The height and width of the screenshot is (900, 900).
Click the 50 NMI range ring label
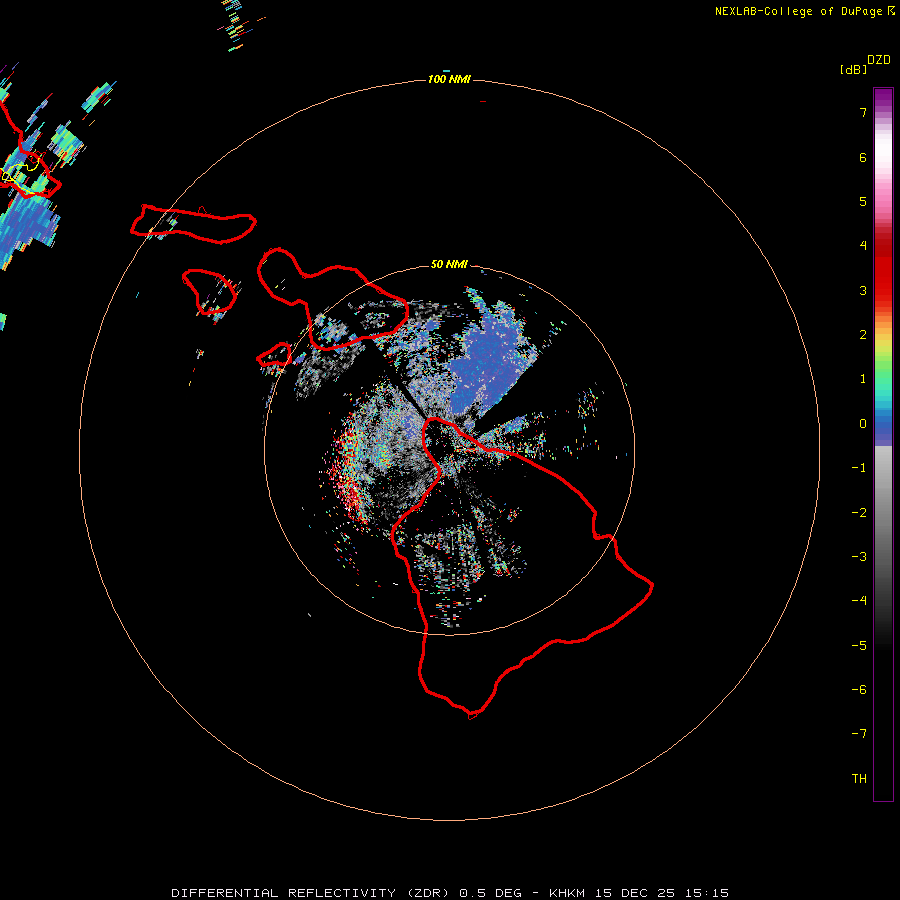449,265
